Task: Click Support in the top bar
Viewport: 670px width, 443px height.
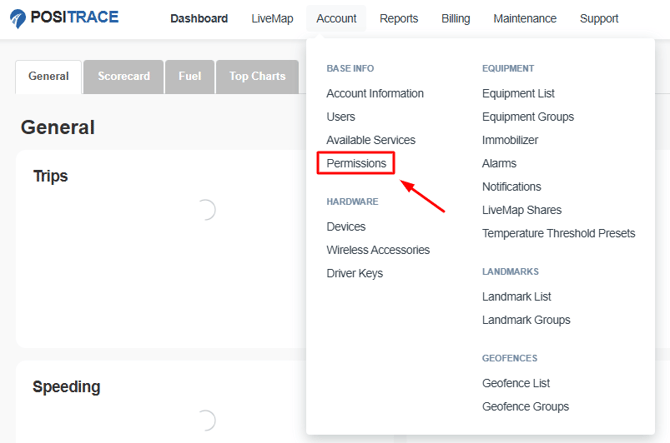Action: [599, 18]
